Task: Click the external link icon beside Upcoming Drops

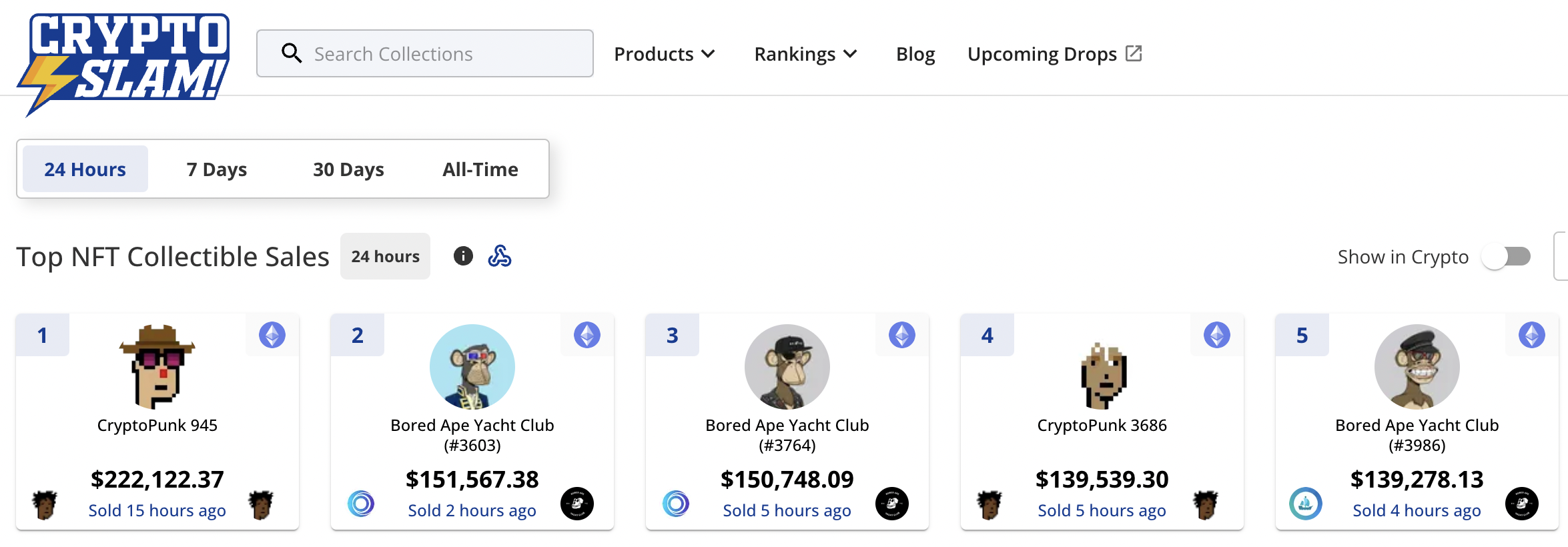Action: tap(1134, 53)
